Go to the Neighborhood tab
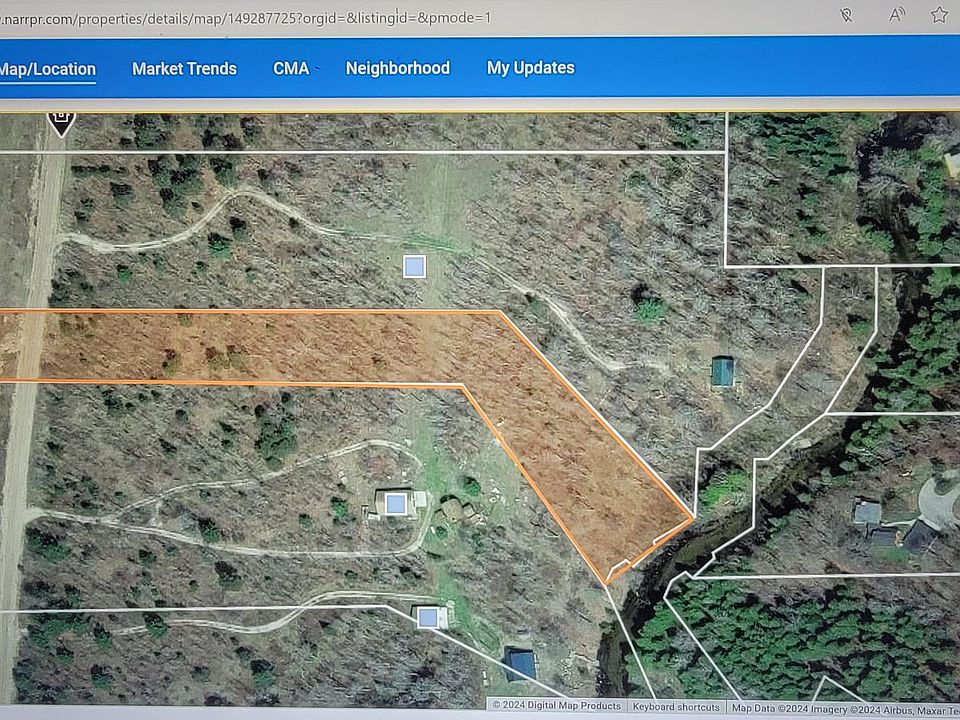This screenshot has width=960, height=720. pyautogui.click(x=397, y=68)
